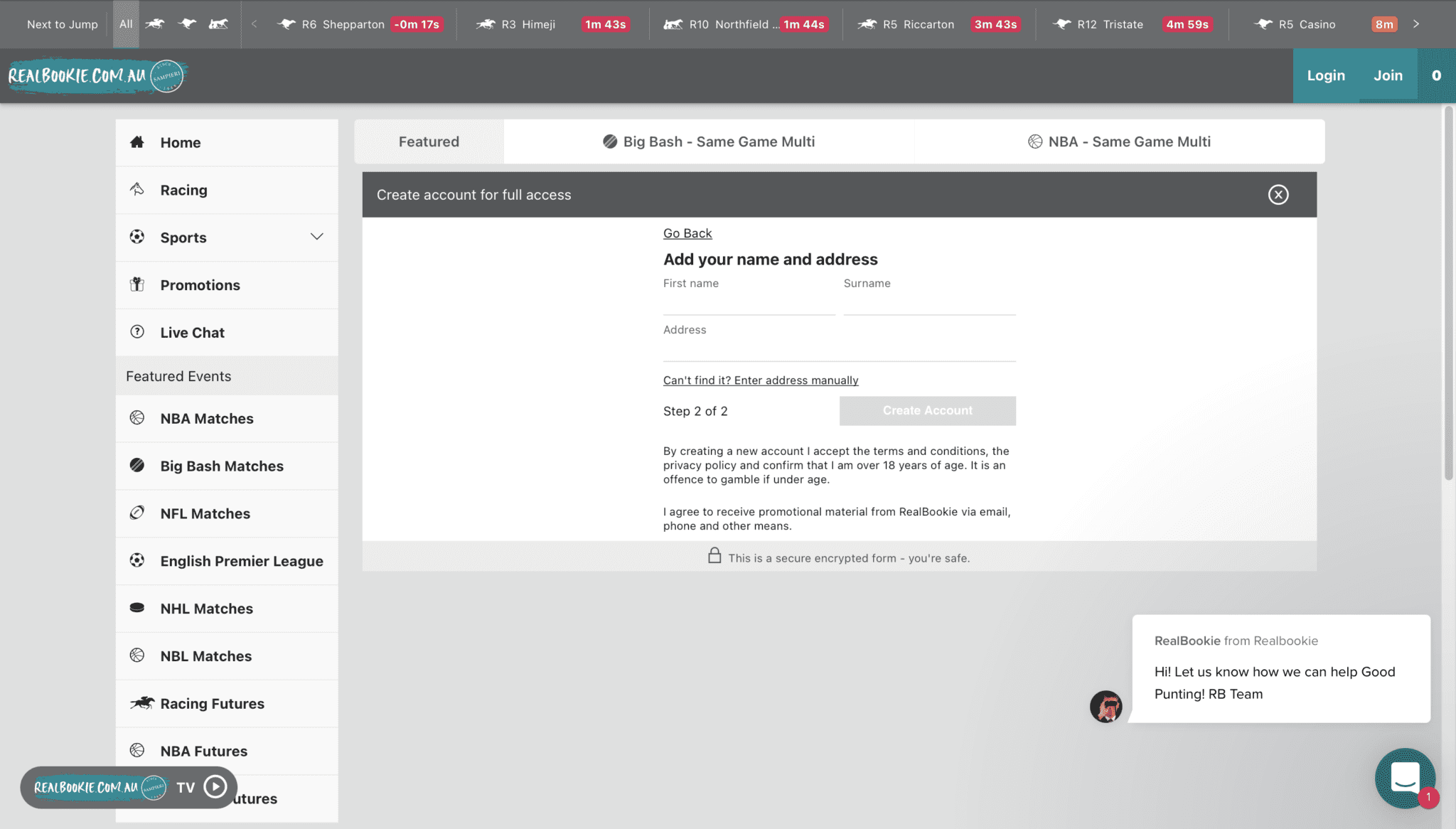Go to Home in sidebar

pos(227,143)
